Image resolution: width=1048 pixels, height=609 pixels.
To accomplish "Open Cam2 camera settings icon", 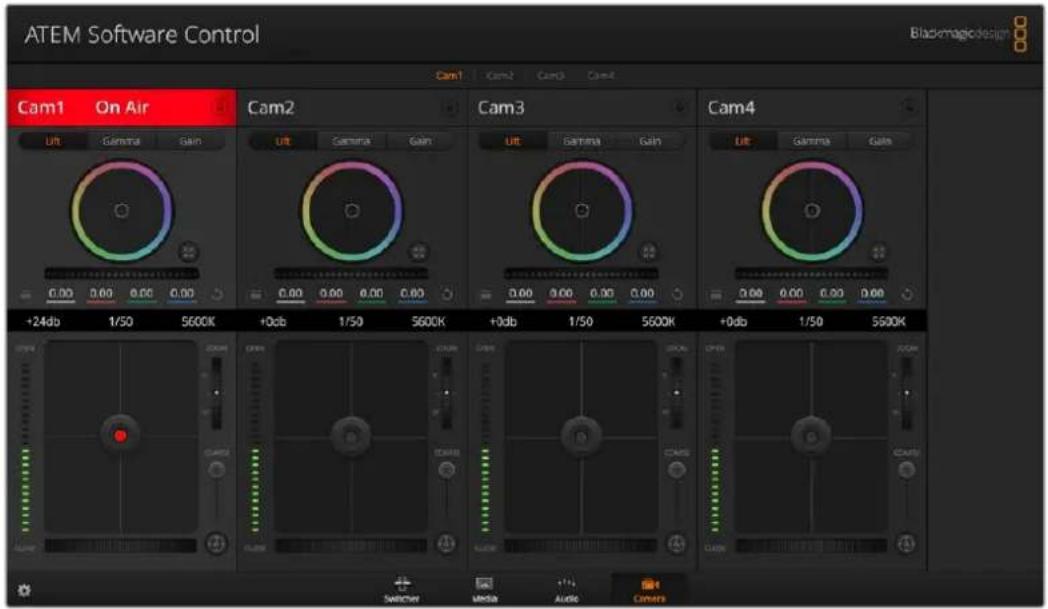I will coord(255,295).
